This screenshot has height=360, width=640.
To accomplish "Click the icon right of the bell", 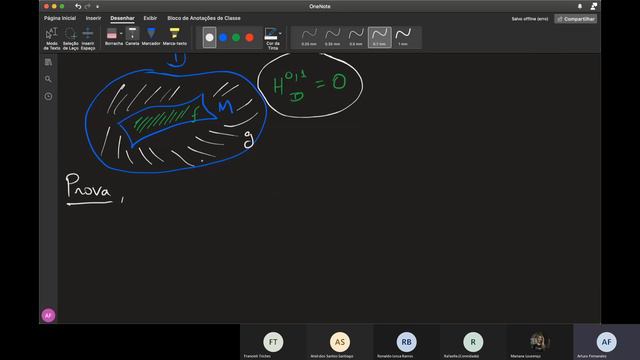I will (x=594, y=6).
